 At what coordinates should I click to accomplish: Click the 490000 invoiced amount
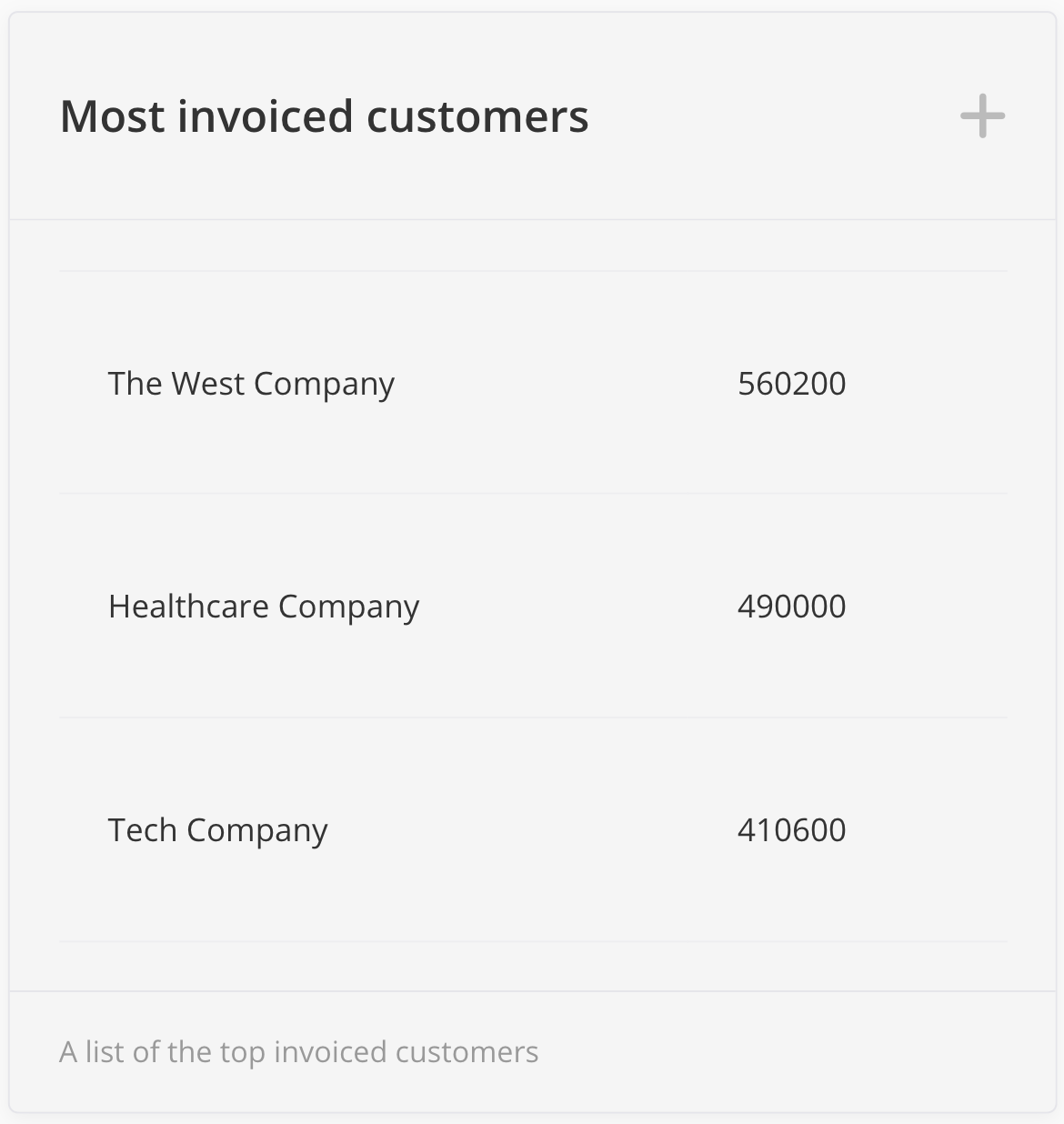click(x=791, y=607)
